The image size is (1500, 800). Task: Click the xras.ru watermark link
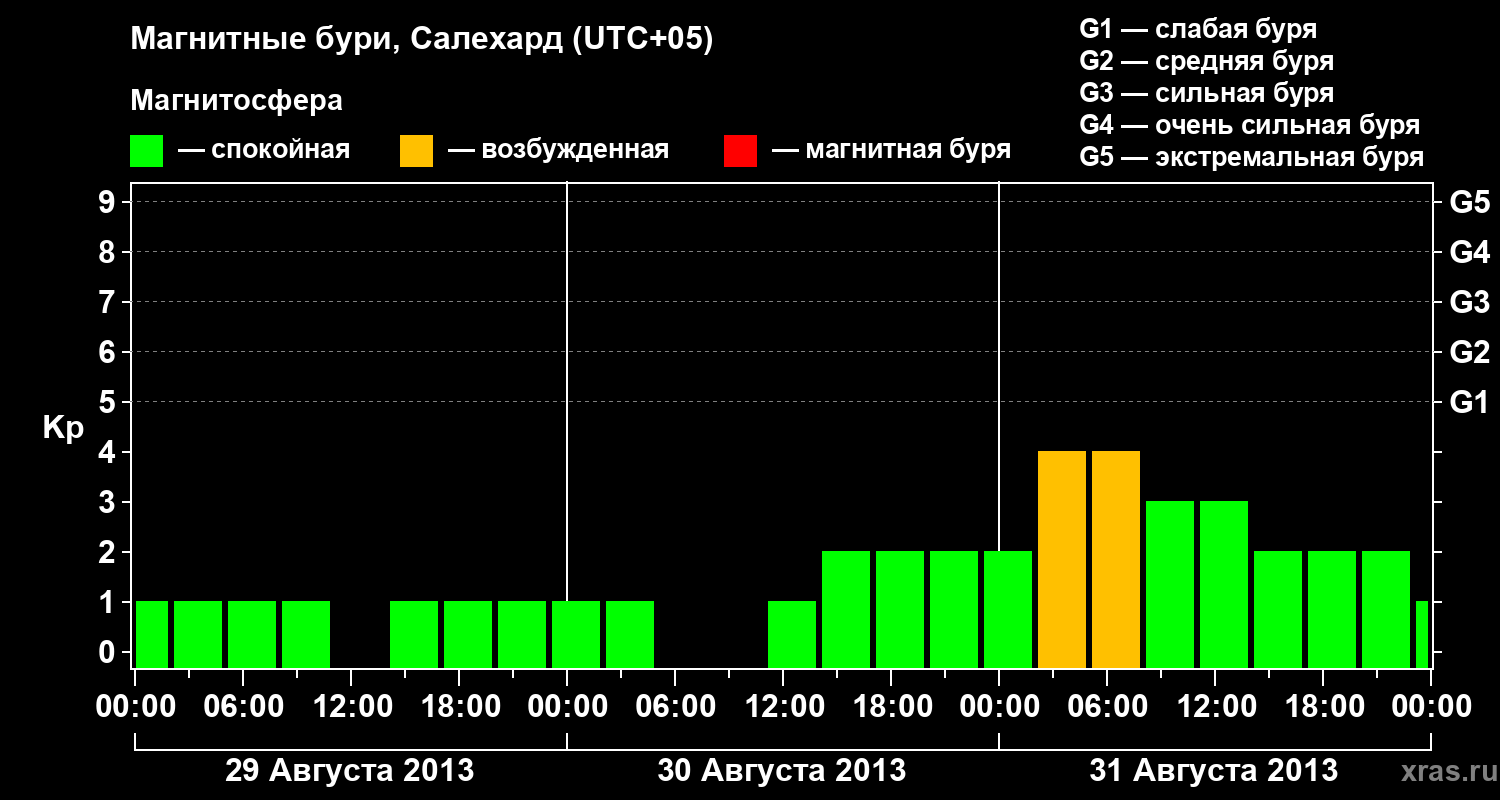tap(1446, 771)
